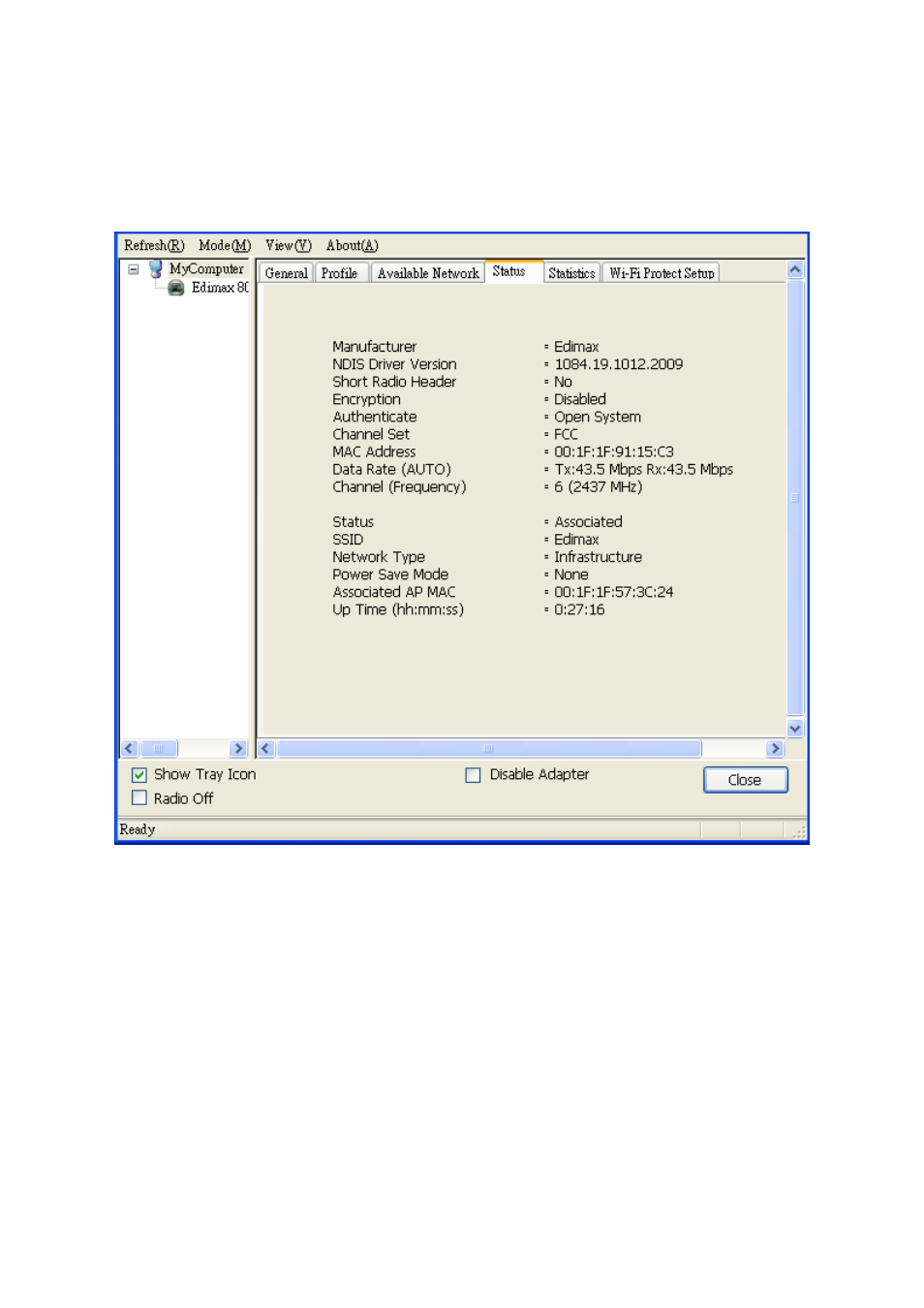Toggle the Show Tray Icon checkbox
Screen dimensions: 924x1308
tap(139, 775)
